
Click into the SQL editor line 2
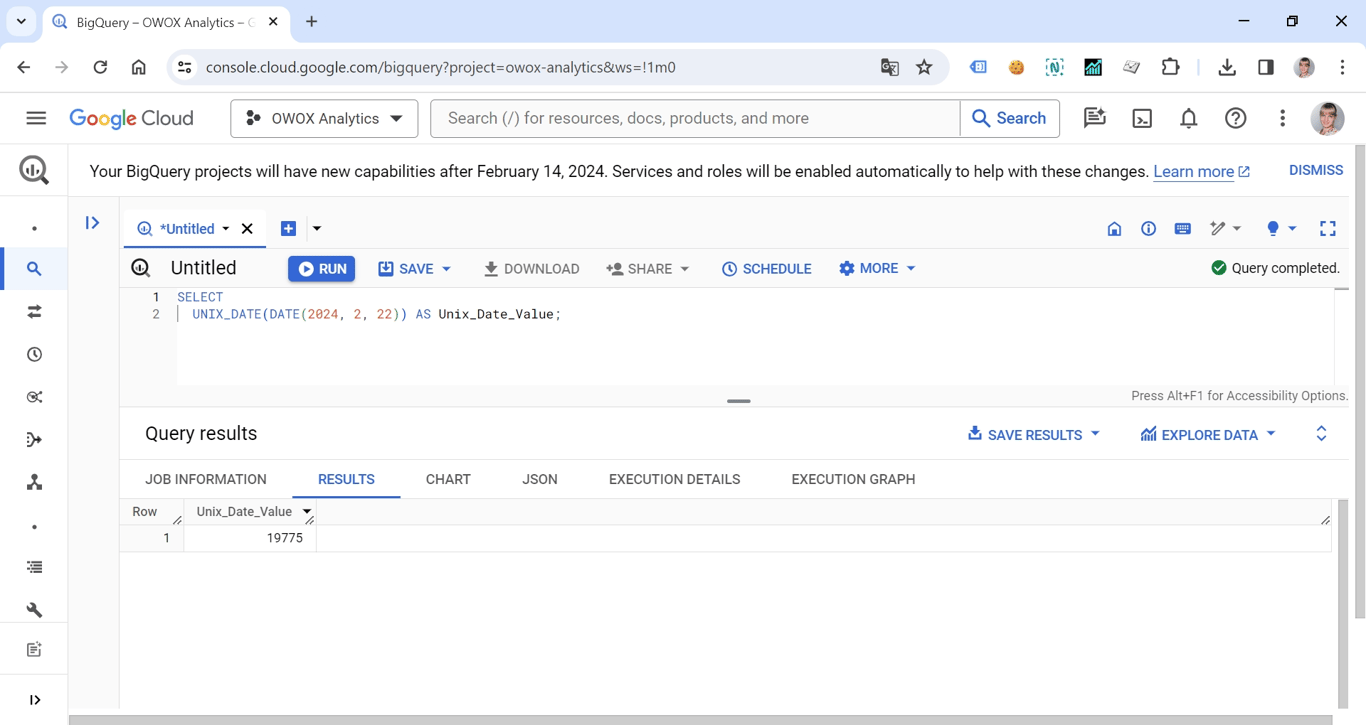(755, 314)
